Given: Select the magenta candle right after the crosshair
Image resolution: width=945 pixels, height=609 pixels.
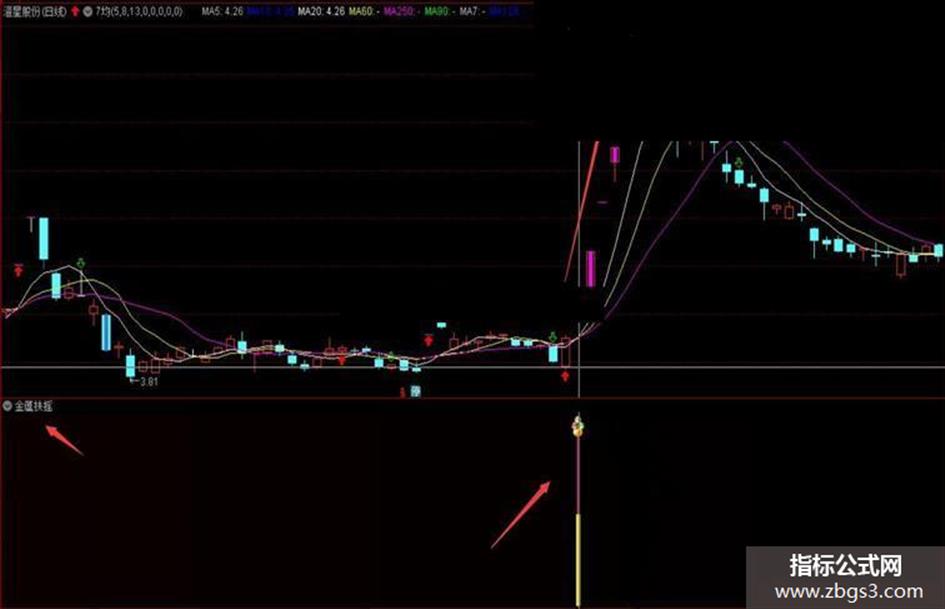Looking at the screenshot, I should point(591,269).
